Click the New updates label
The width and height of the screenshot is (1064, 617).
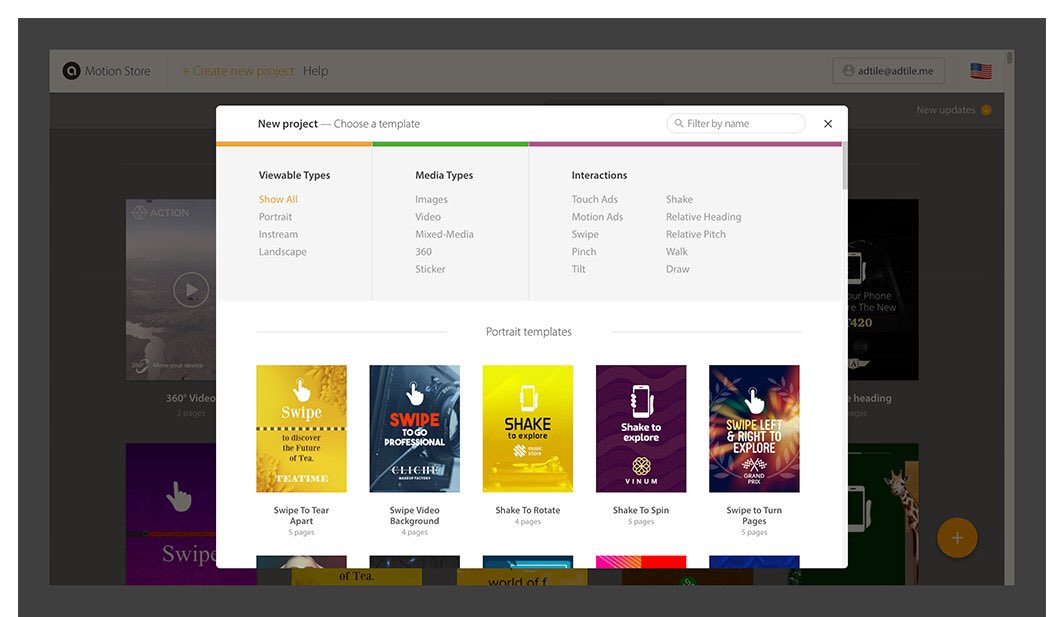click(x=945, y=110)
